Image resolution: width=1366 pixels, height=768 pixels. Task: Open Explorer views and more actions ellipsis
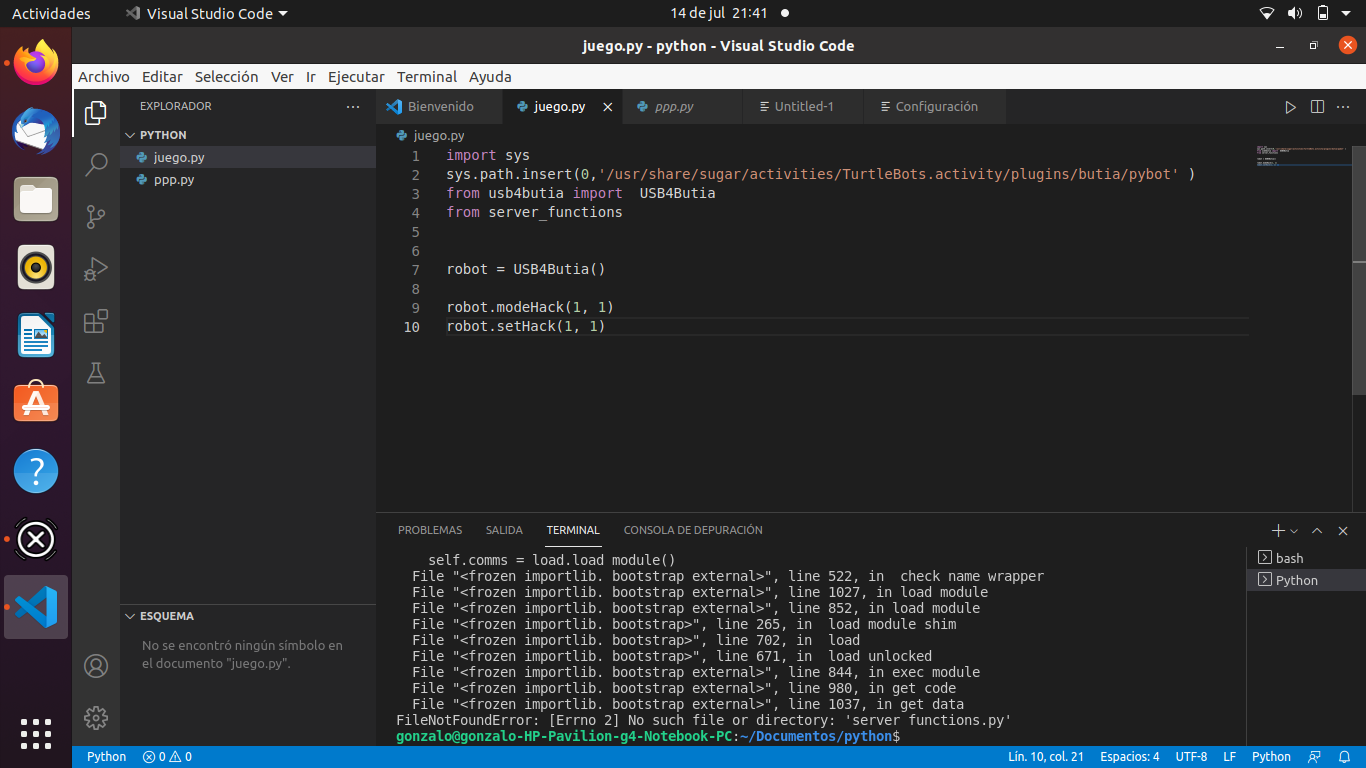pyautogui.click(x=352, y=106)
